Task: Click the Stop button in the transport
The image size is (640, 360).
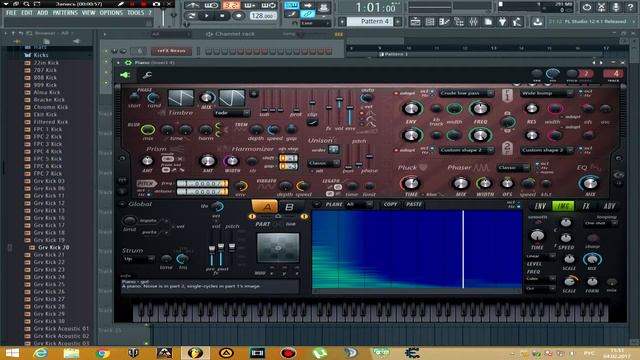Action: (222, 16)
